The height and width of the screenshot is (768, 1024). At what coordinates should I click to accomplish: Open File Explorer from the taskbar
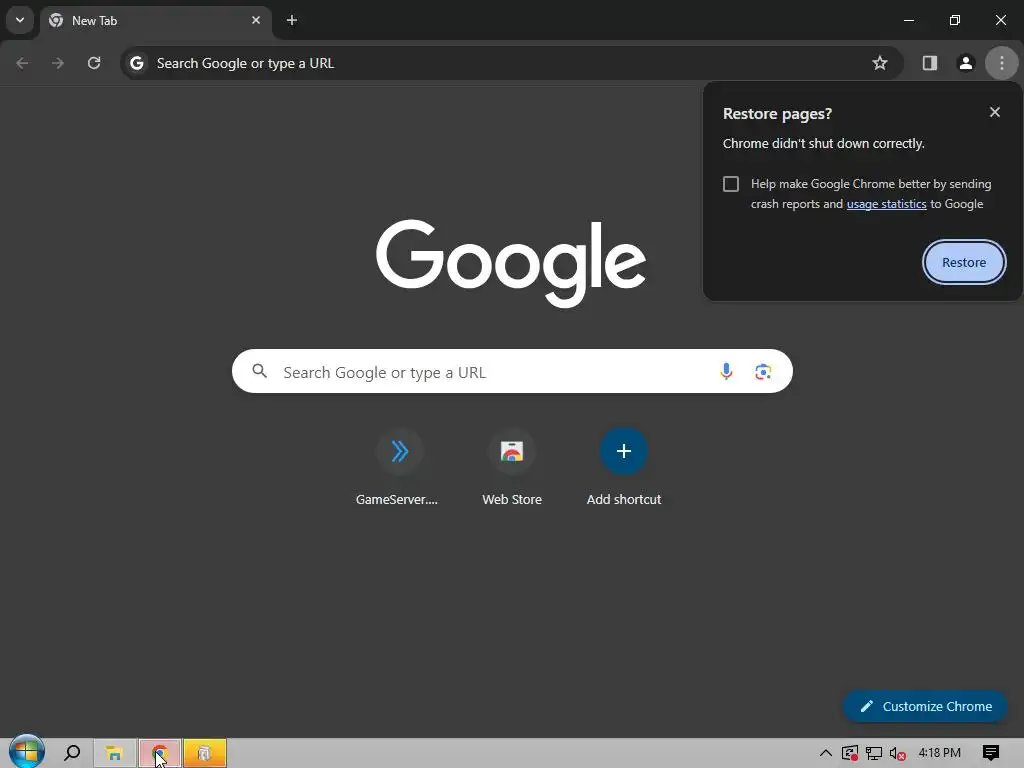tap(115, 754)
